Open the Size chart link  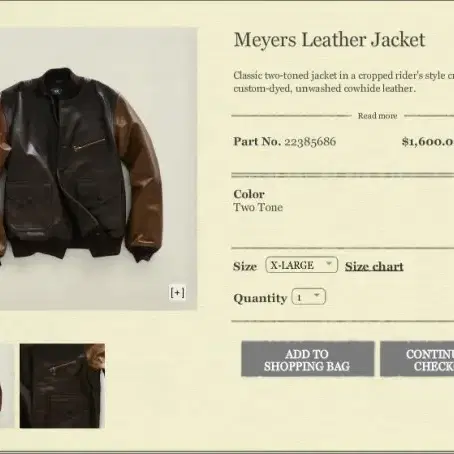click(374, 266)
